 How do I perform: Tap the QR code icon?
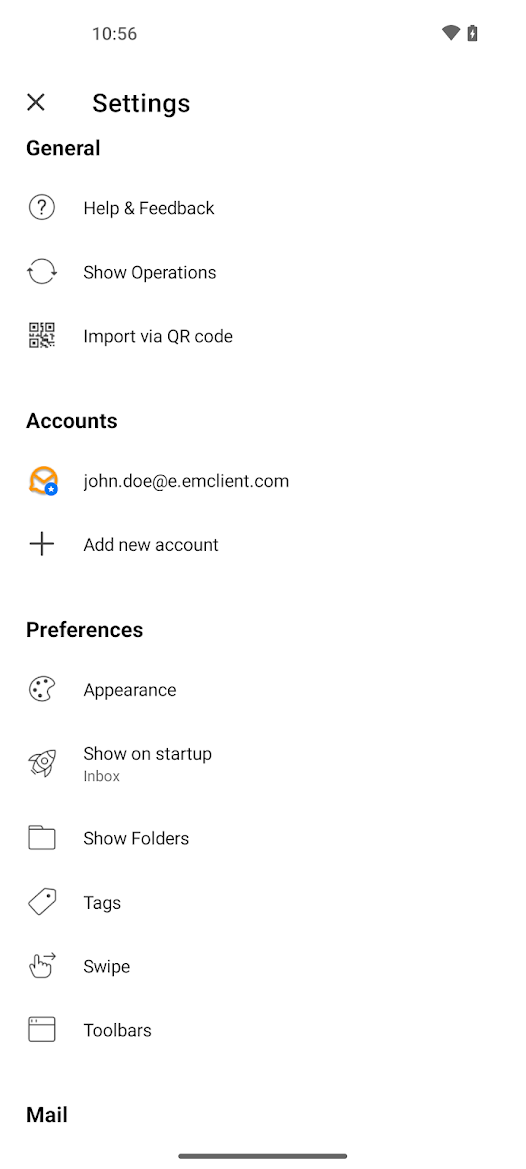42,335
